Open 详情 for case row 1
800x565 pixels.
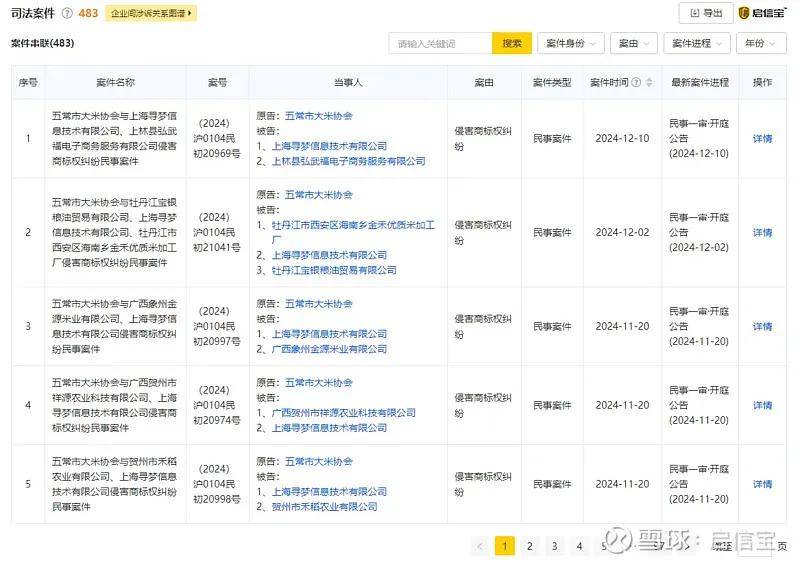coord(762,139)
